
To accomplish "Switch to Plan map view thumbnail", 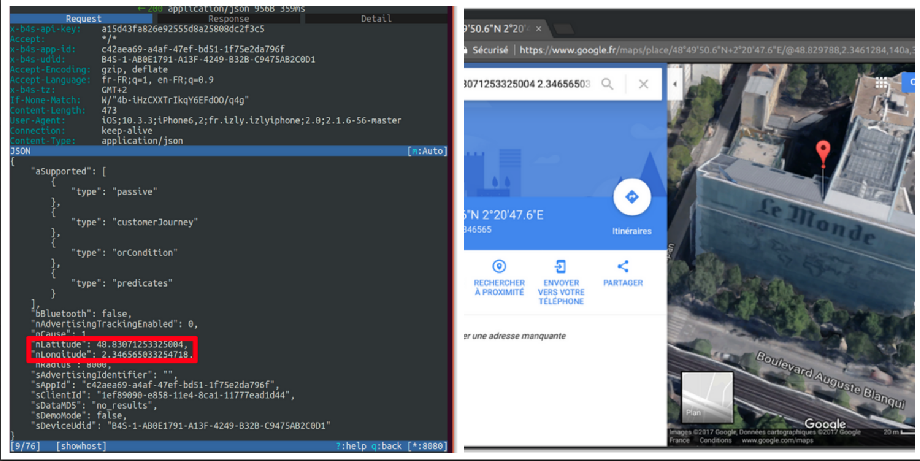I will click(x=706, y=397).
